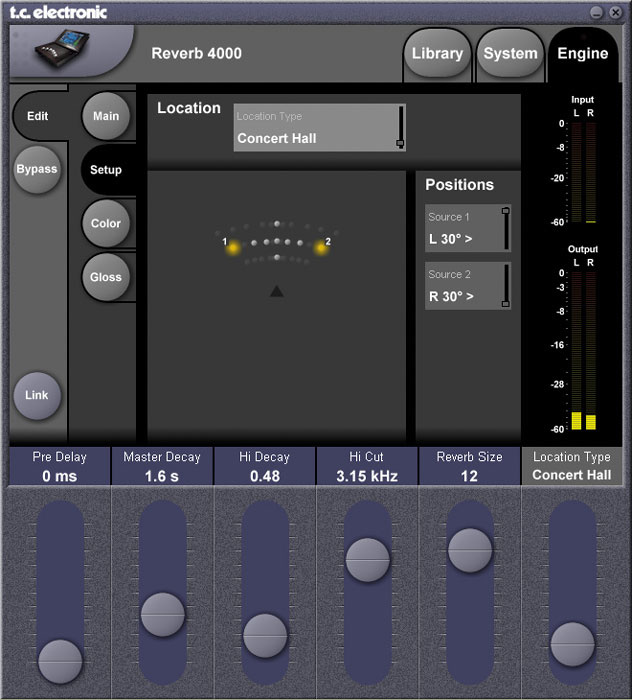Click the Main page button
632x700 pixels.
click(x=106, y=116)
